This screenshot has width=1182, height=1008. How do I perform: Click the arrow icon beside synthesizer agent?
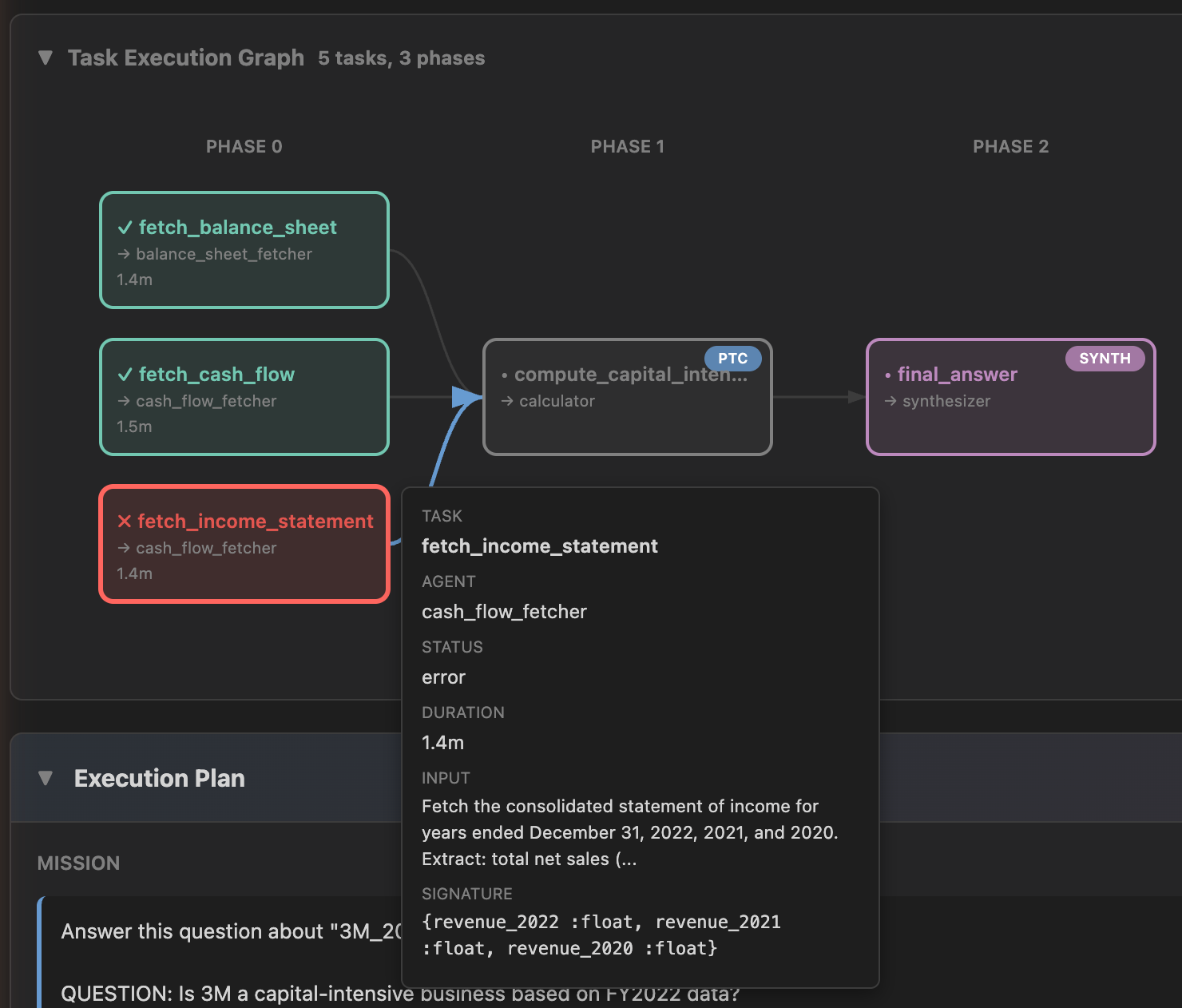[x=890, y=401]
